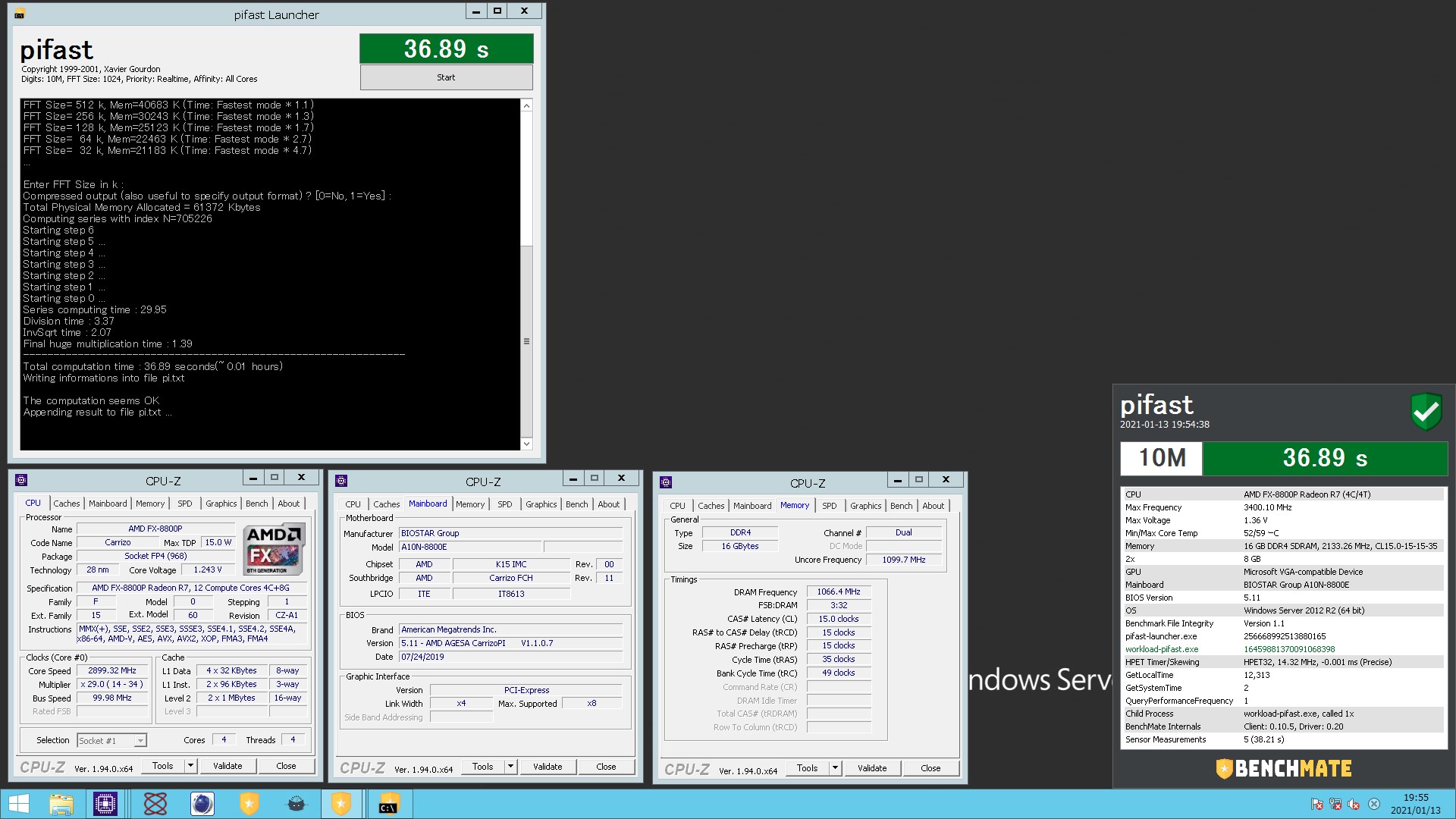Click Close button in CPU-Z Mainboard window

606,767
